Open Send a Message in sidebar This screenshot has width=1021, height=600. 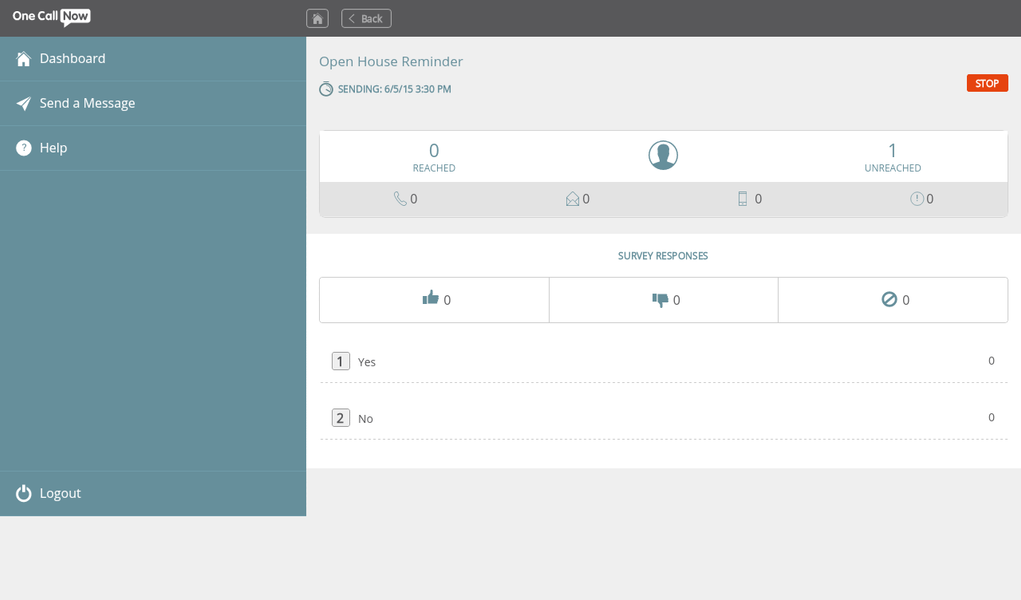(87, 103)
